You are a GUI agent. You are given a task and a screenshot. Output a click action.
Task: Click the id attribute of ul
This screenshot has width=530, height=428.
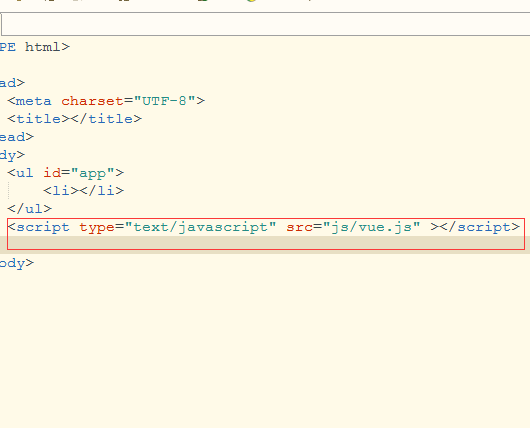[52, 173]
